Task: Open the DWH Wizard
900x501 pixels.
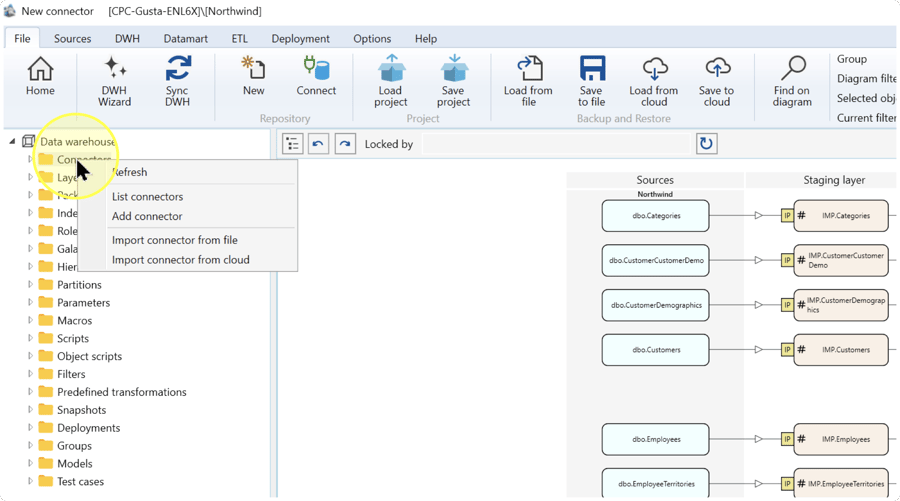Action: [x=115, y=69]
